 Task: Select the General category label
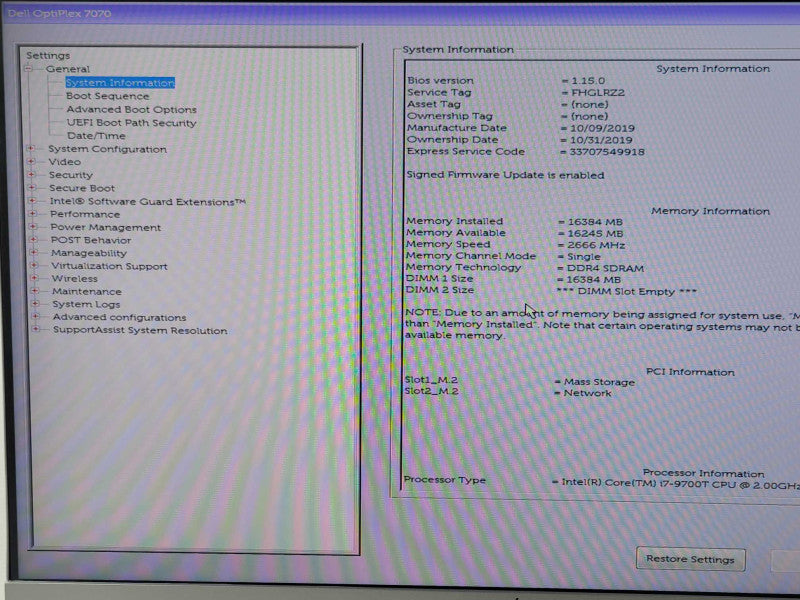pyautogui.click(x=68, y=69)
